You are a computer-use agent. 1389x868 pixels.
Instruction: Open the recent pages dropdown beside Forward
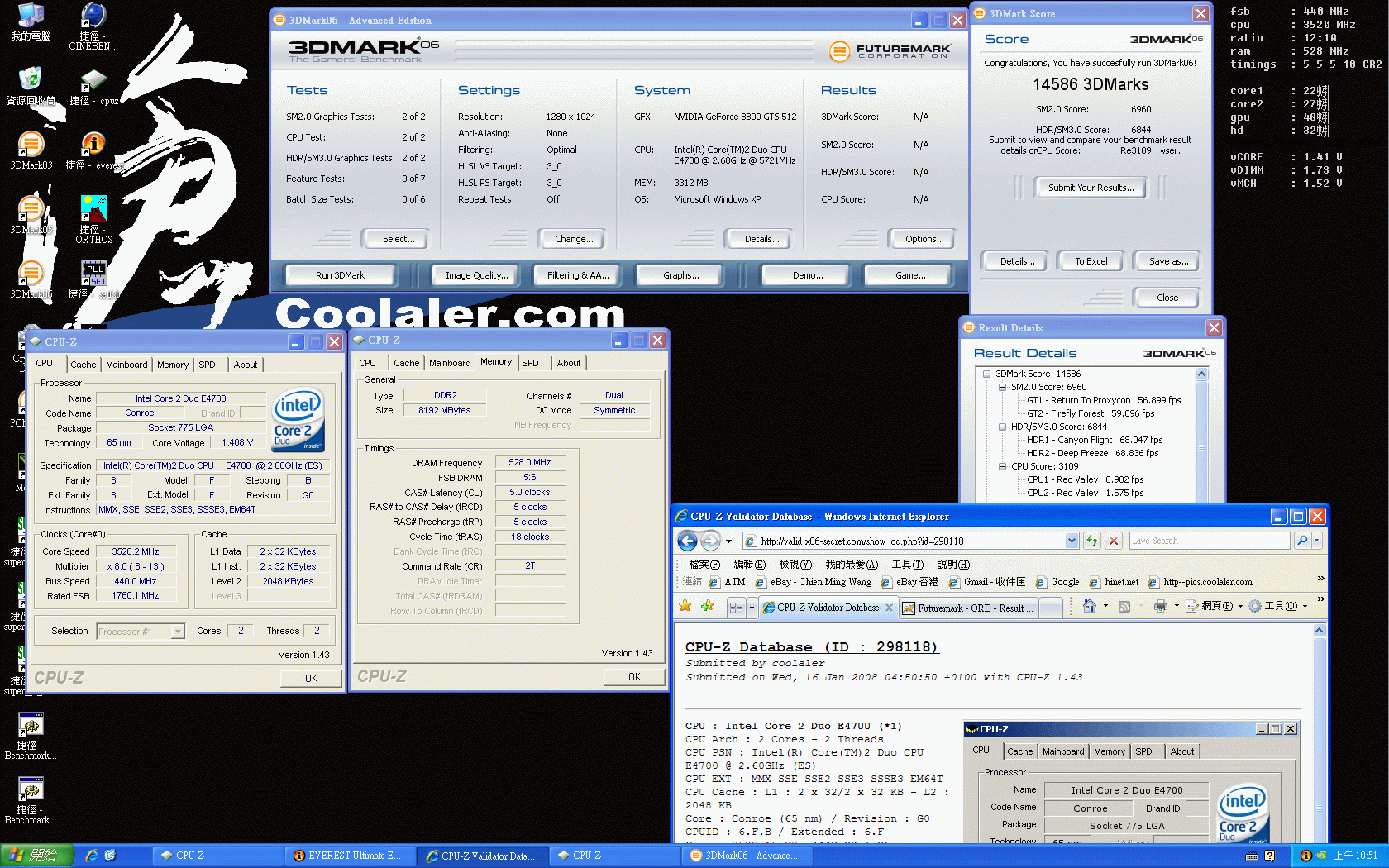(728, 541)
